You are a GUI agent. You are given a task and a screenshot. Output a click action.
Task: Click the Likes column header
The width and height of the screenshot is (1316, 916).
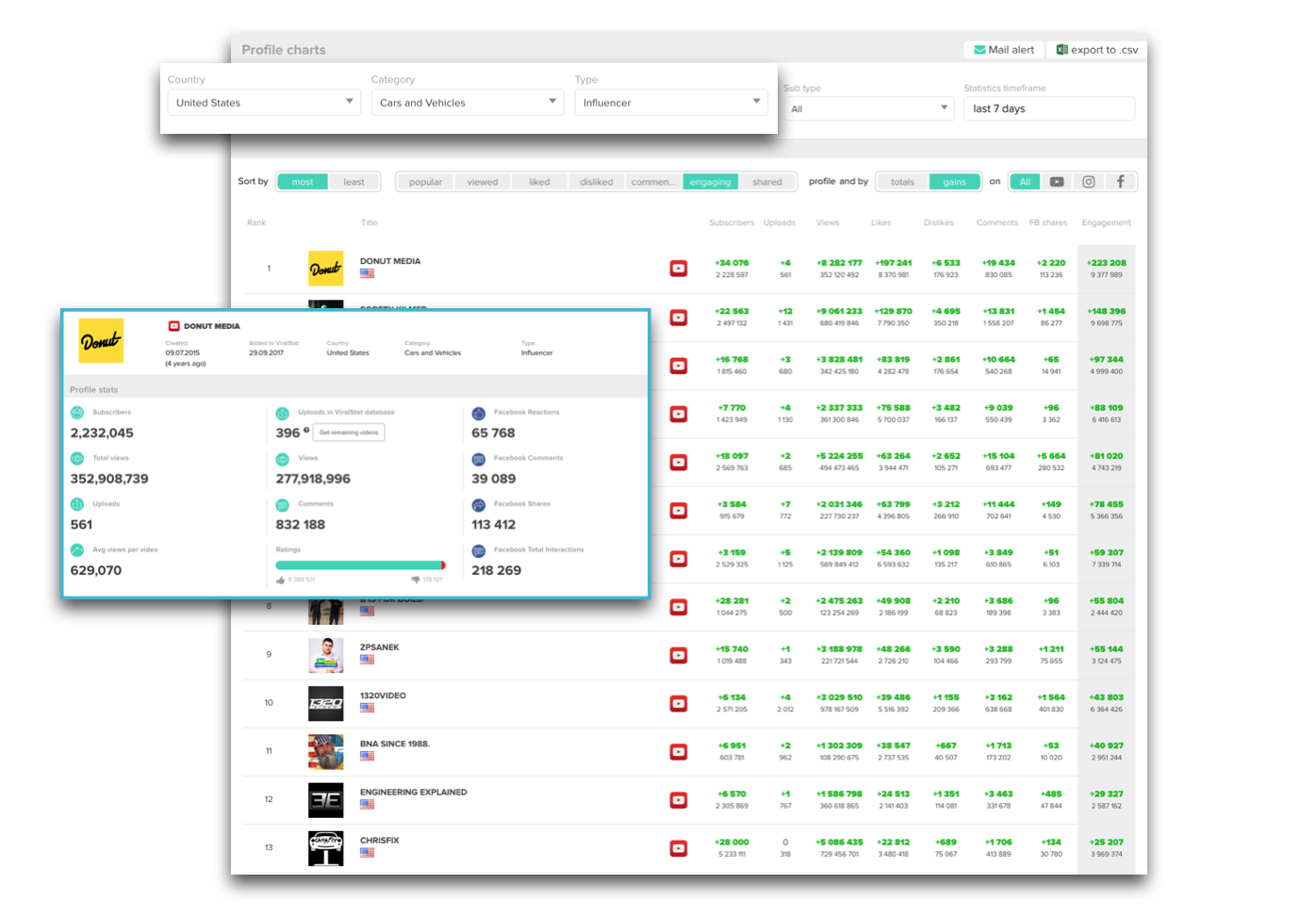click(x=881, y=223)
